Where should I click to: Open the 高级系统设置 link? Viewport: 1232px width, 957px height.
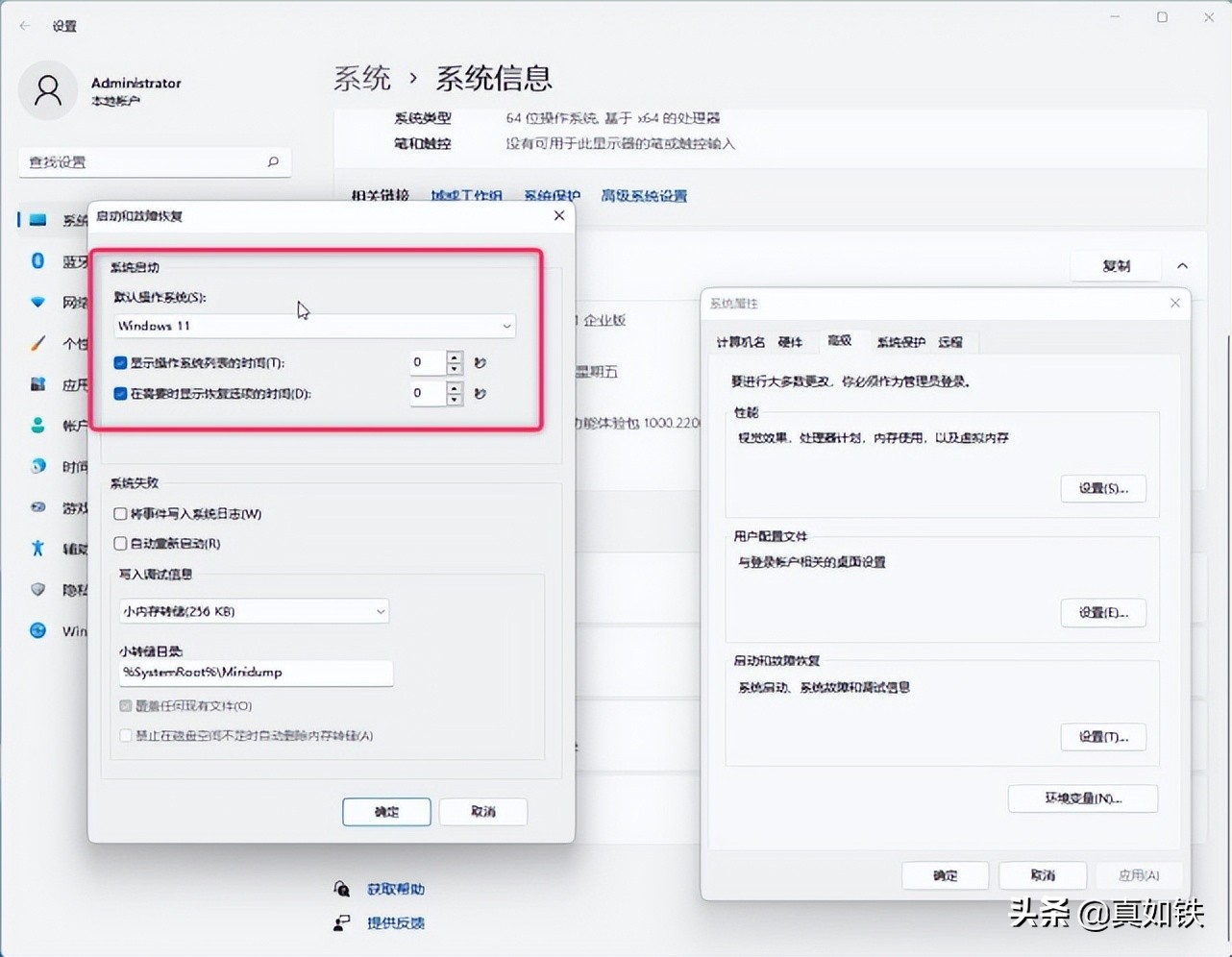point(643,195)
